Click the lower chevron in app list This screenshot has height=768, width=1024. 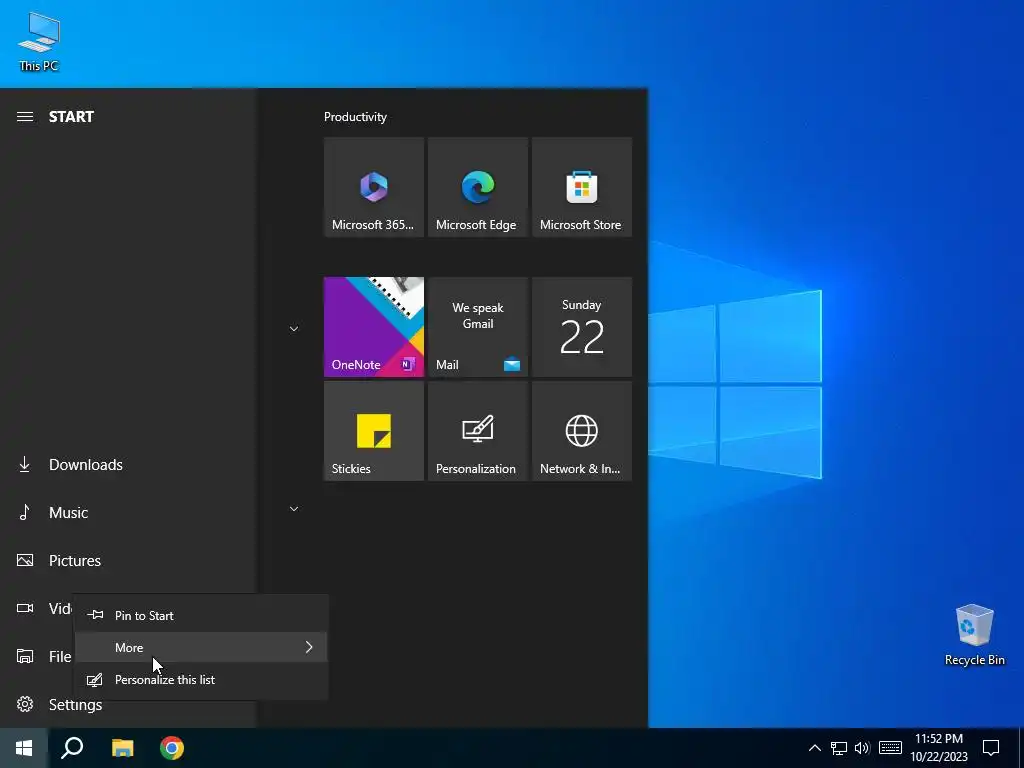(x=294, y=509)
